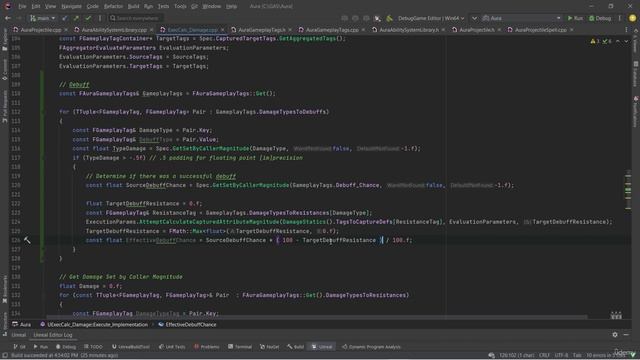The height and width of the screenshot is (360, 640).
Task: Click the yellow profile avatar icon
Action: tap(632, 18)
